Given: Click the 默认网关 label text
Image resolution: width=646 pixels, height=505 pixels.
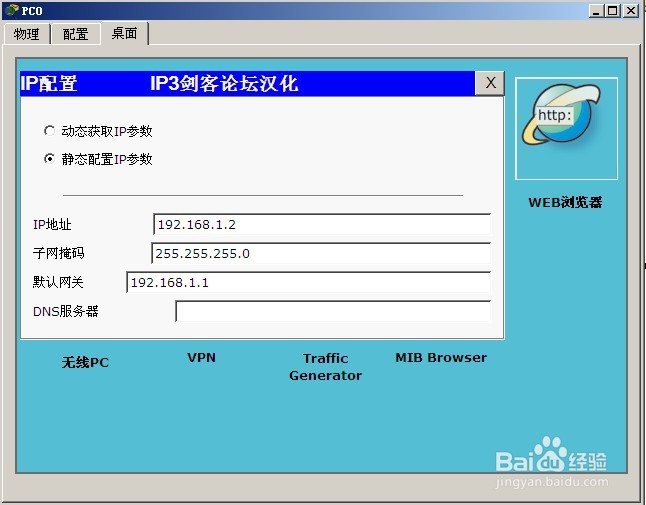Looking at the screenshot, I should click(x=58, y=282).
